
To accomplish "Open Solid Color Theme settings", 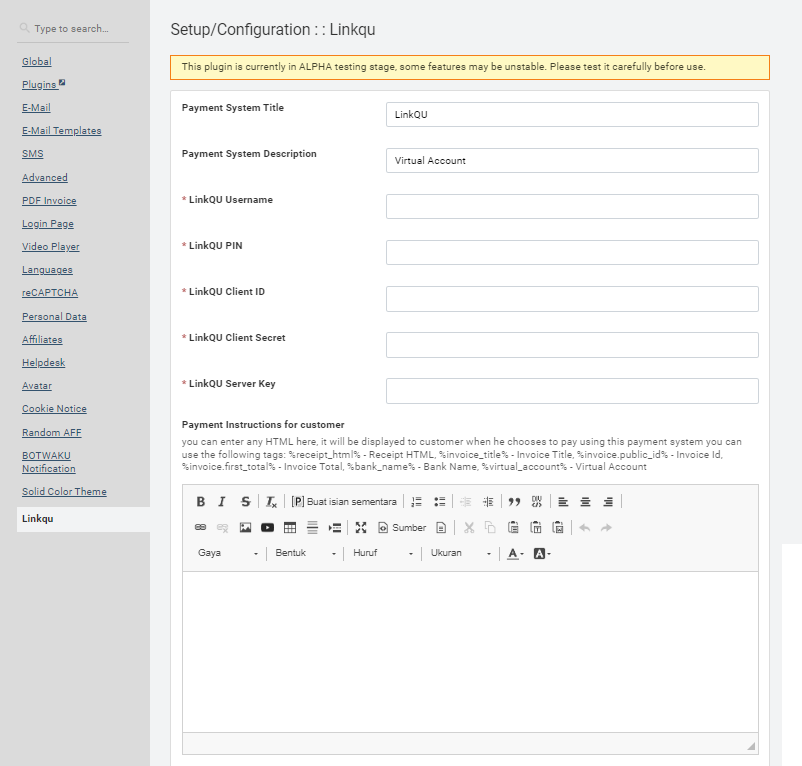I will pos(64,491).
